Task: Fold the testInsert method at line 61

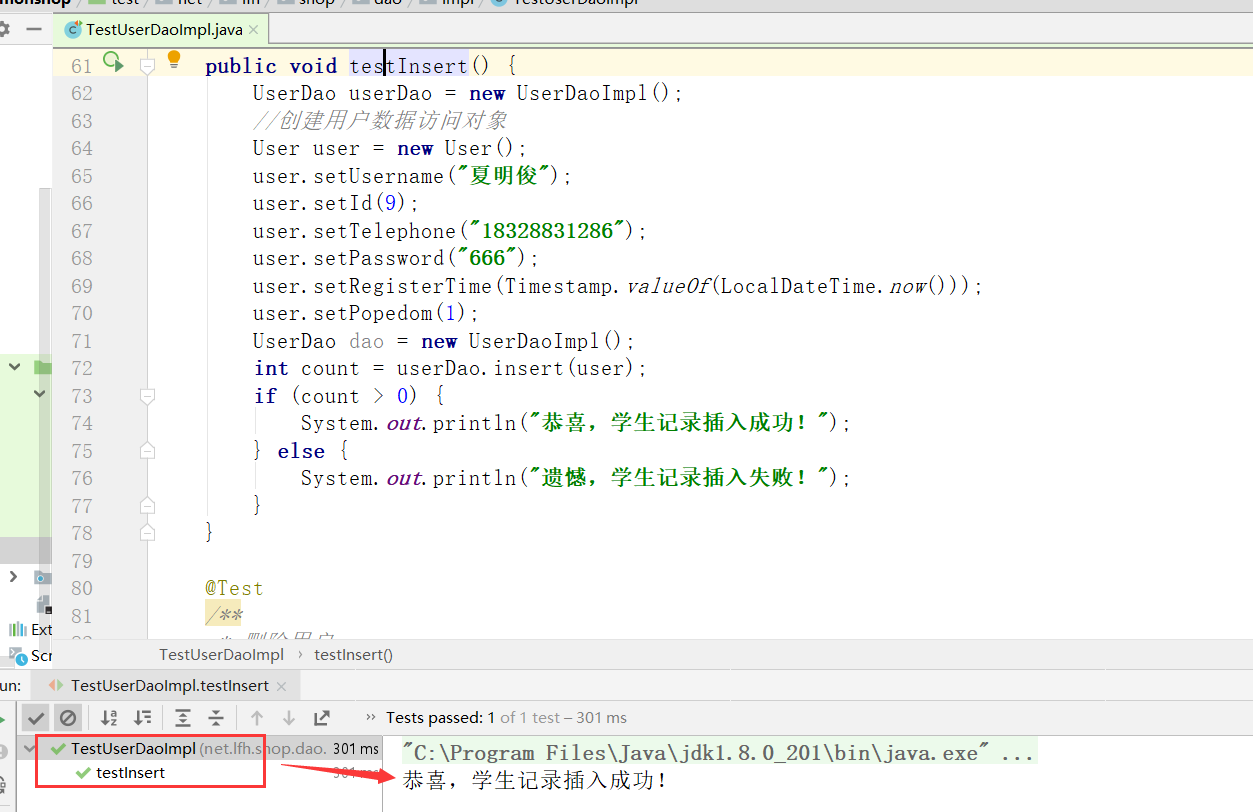Action: click(147, 66)
